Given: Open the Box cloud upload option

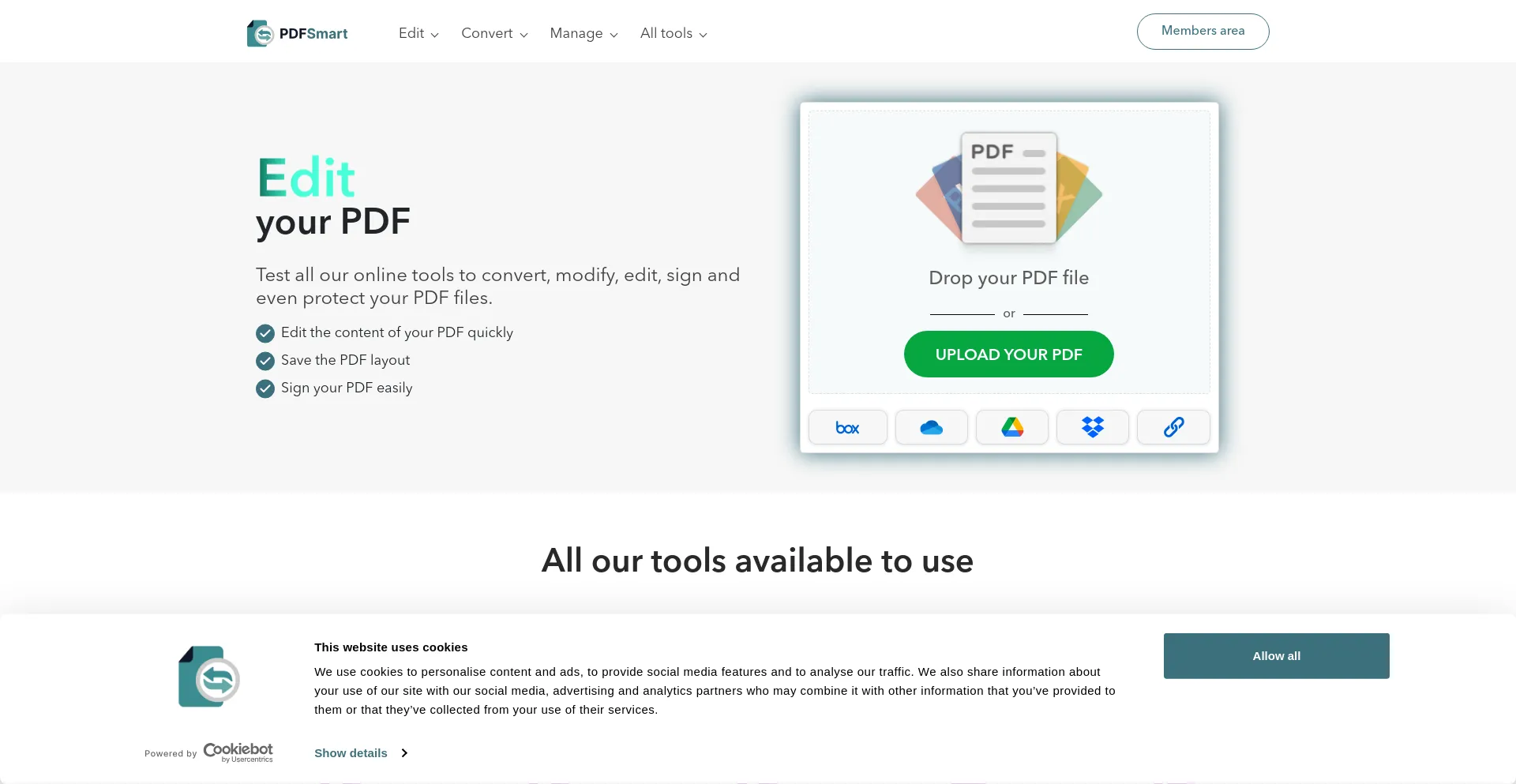Looking at the screenshot, I should pyautogui.click(x=847, y=427).
